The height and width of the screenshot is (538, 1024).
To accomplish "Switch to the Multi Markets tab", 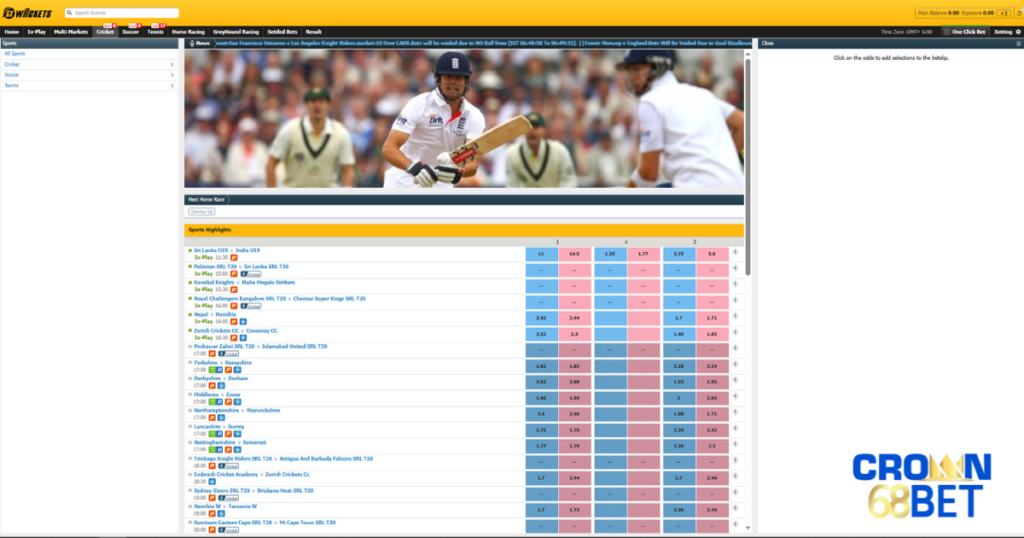I will 71,31.
